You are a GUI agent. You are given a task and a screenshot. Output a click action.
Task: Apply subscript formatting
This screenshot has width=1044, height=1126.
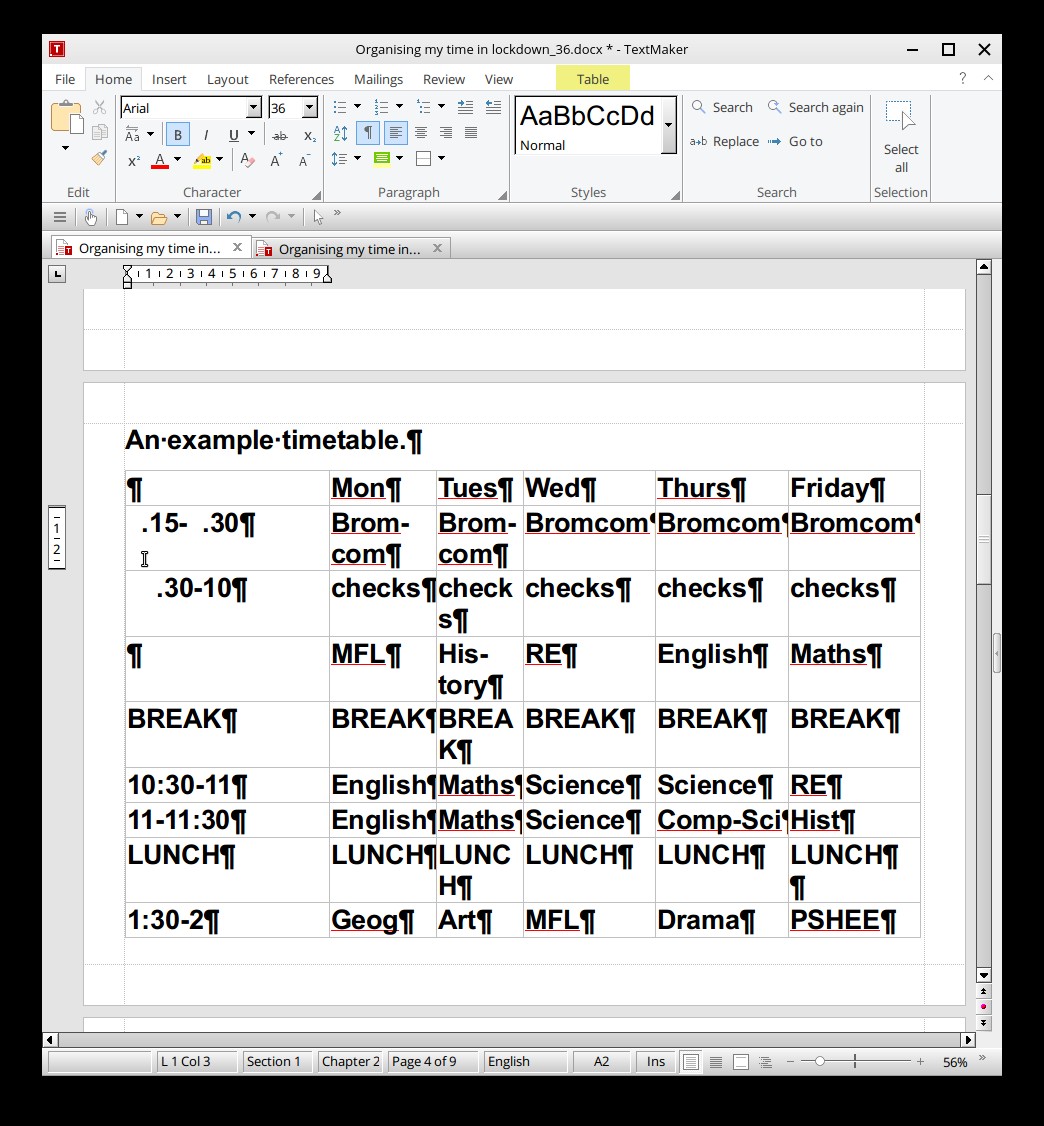click(x=309, y=135)
